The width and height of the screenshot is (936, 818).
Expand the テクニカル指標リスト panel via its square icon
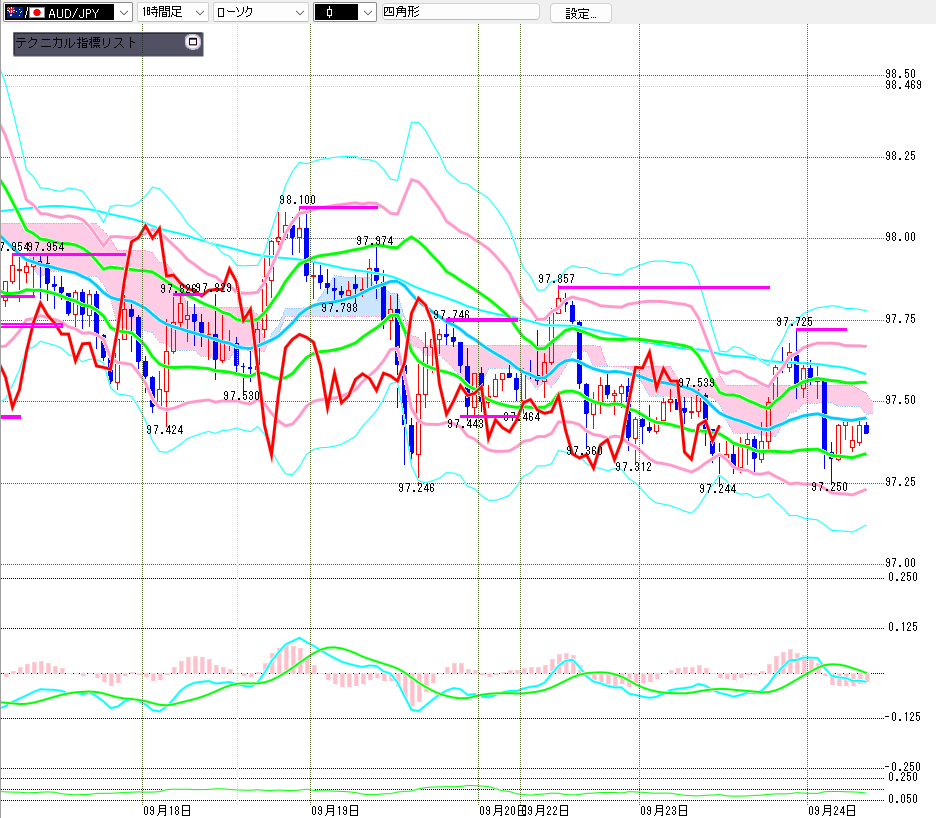193,43
